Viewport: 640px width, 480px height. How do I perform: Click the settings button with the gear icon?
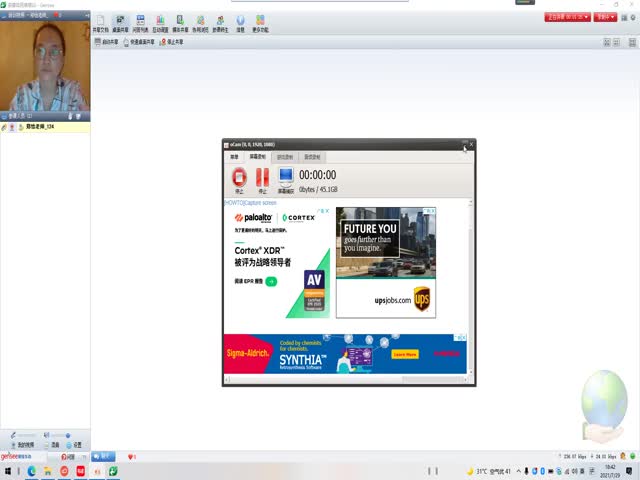(x=74, y=445)
